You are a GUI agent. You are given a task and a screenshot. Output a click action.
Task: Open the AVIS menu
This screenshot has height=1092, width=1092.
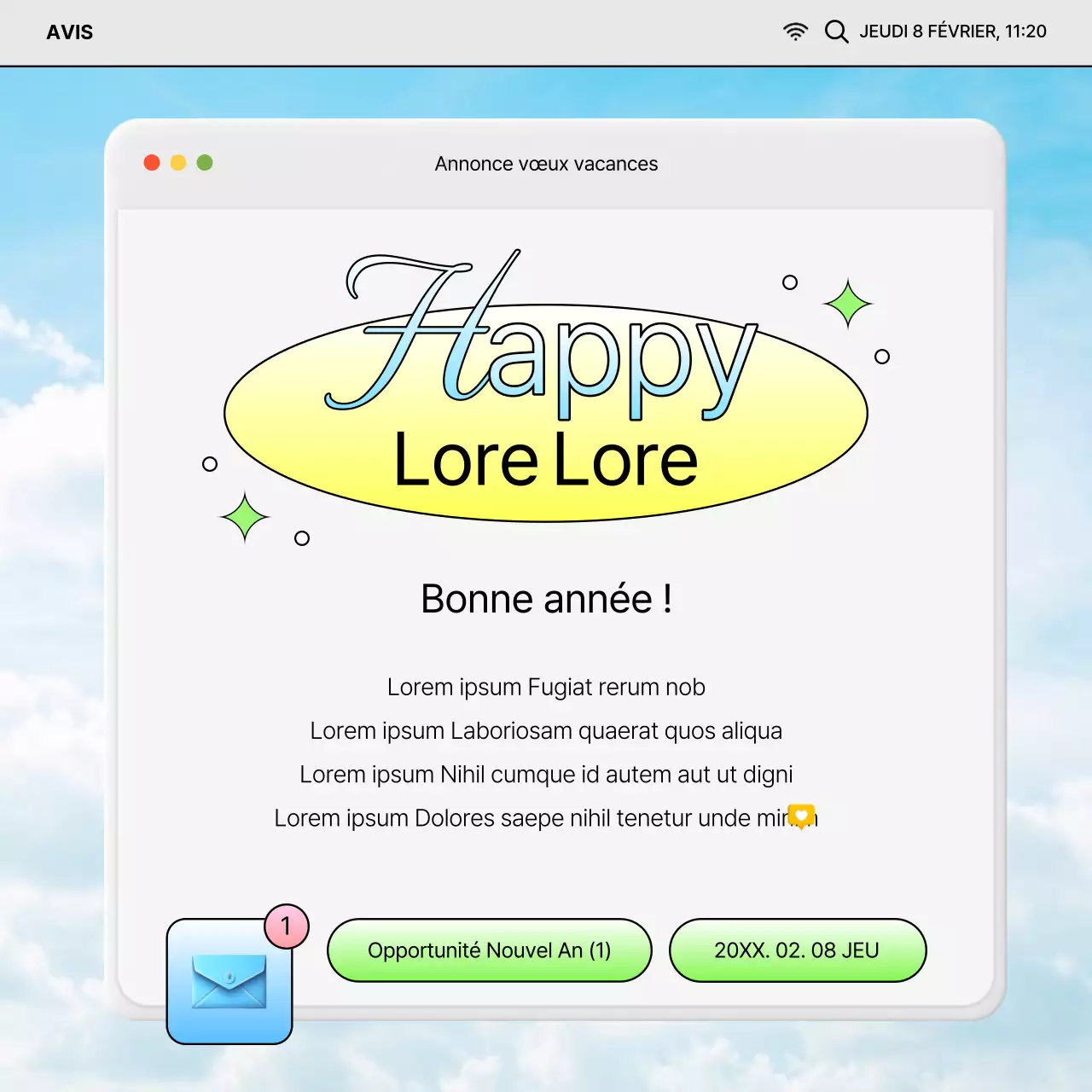(x=70, y=32)
